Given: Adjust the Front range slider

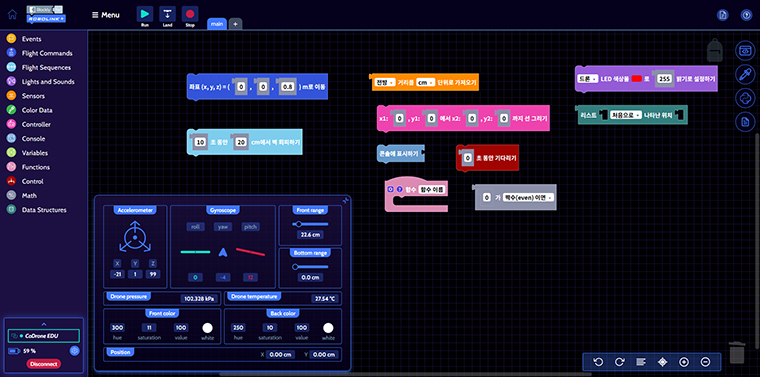Looking at the screenshot, I should [310, 224].
